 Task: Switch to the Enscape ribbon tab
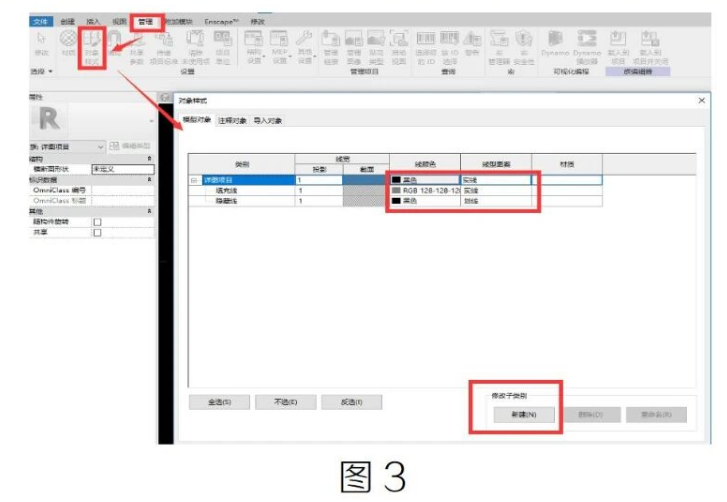point(222,21)
